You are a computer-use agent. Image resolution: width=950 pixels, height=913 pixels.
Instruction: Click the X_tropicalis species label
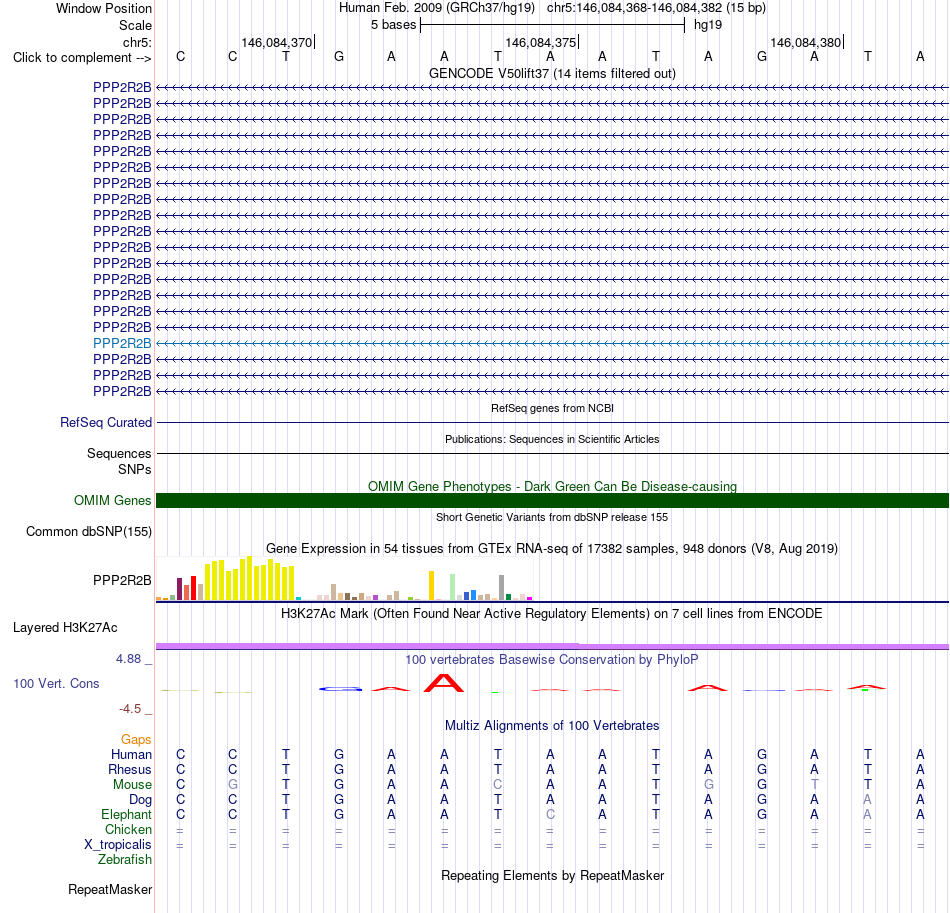click(x=118, y=845)
